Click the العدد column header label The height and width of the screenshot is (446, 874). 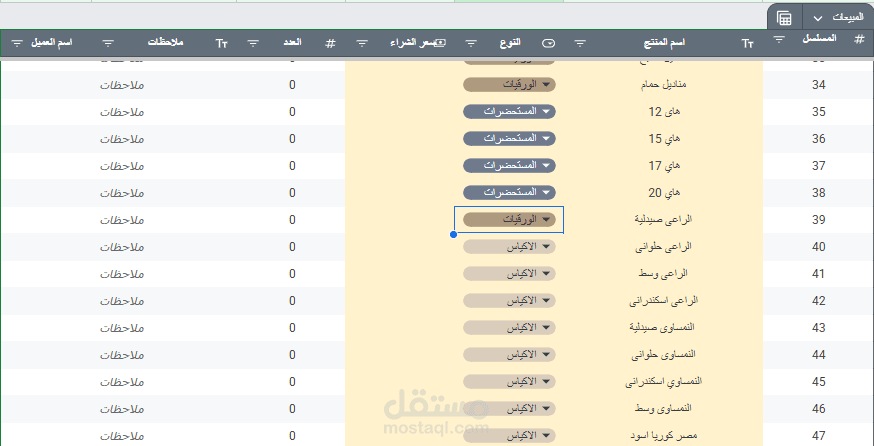pos(292,43)
